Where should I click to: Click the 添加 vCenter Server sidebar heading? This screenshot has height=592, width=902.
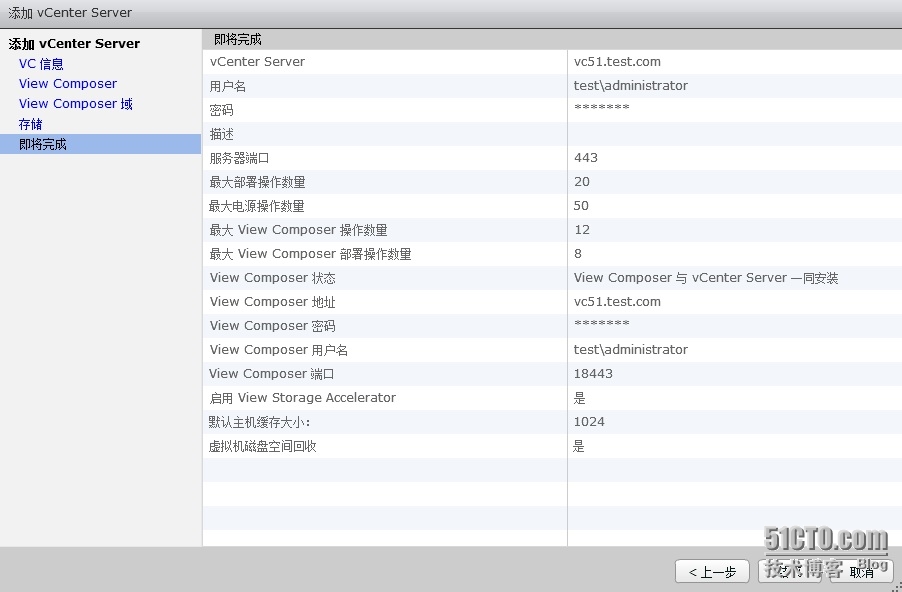[74, 44]
